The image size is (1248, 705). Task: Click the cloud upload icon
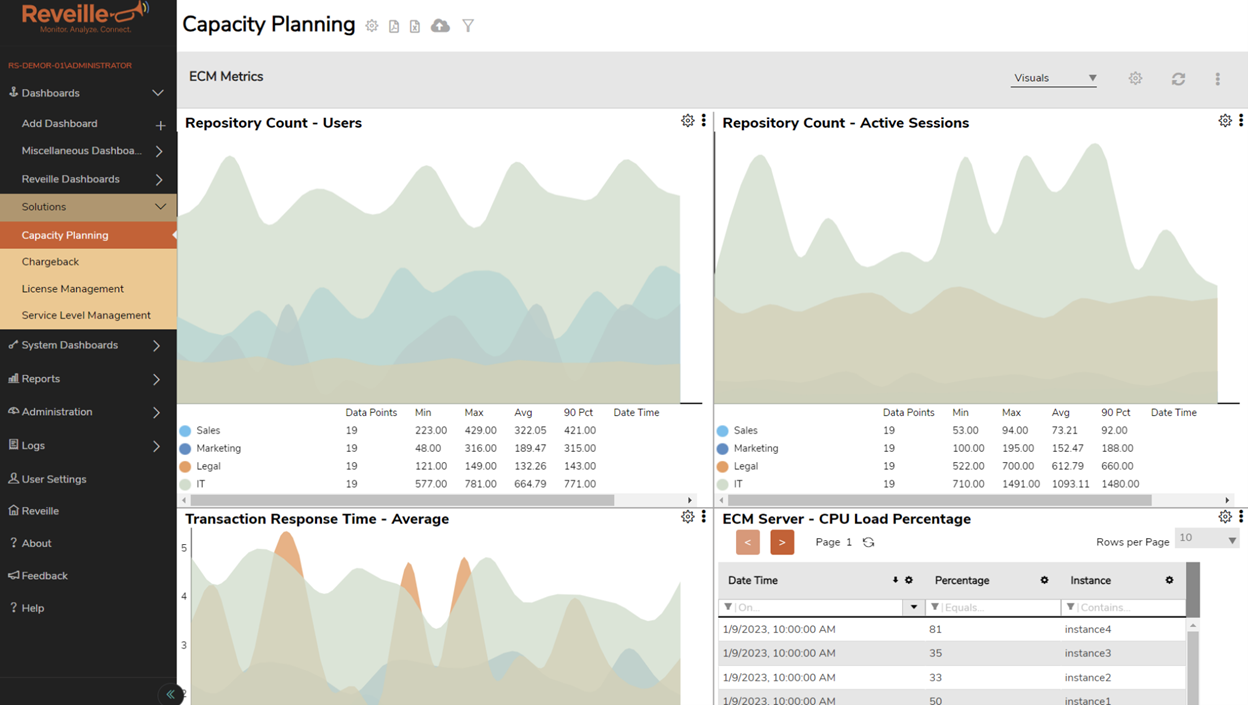pyautogui.click(x=440, y=26)
